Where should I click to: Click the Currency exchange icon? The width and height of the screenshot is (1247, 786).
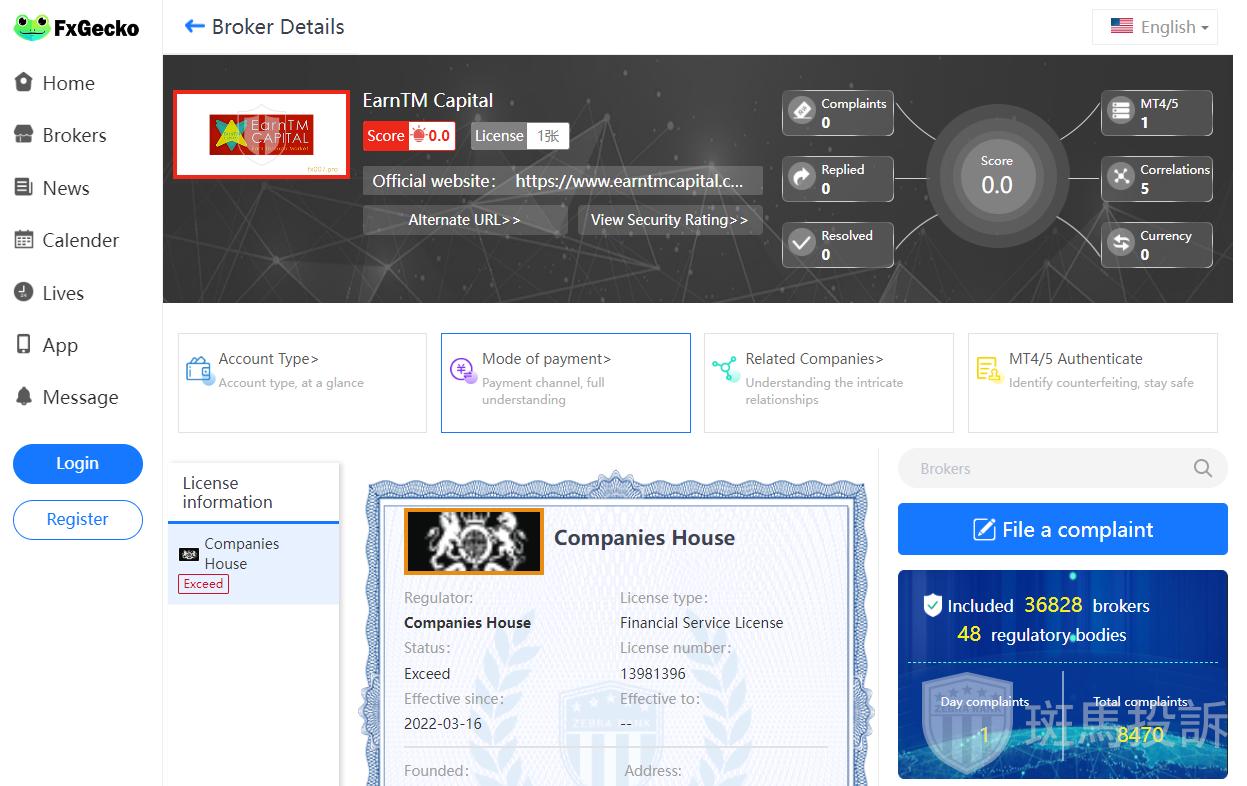1121,244
